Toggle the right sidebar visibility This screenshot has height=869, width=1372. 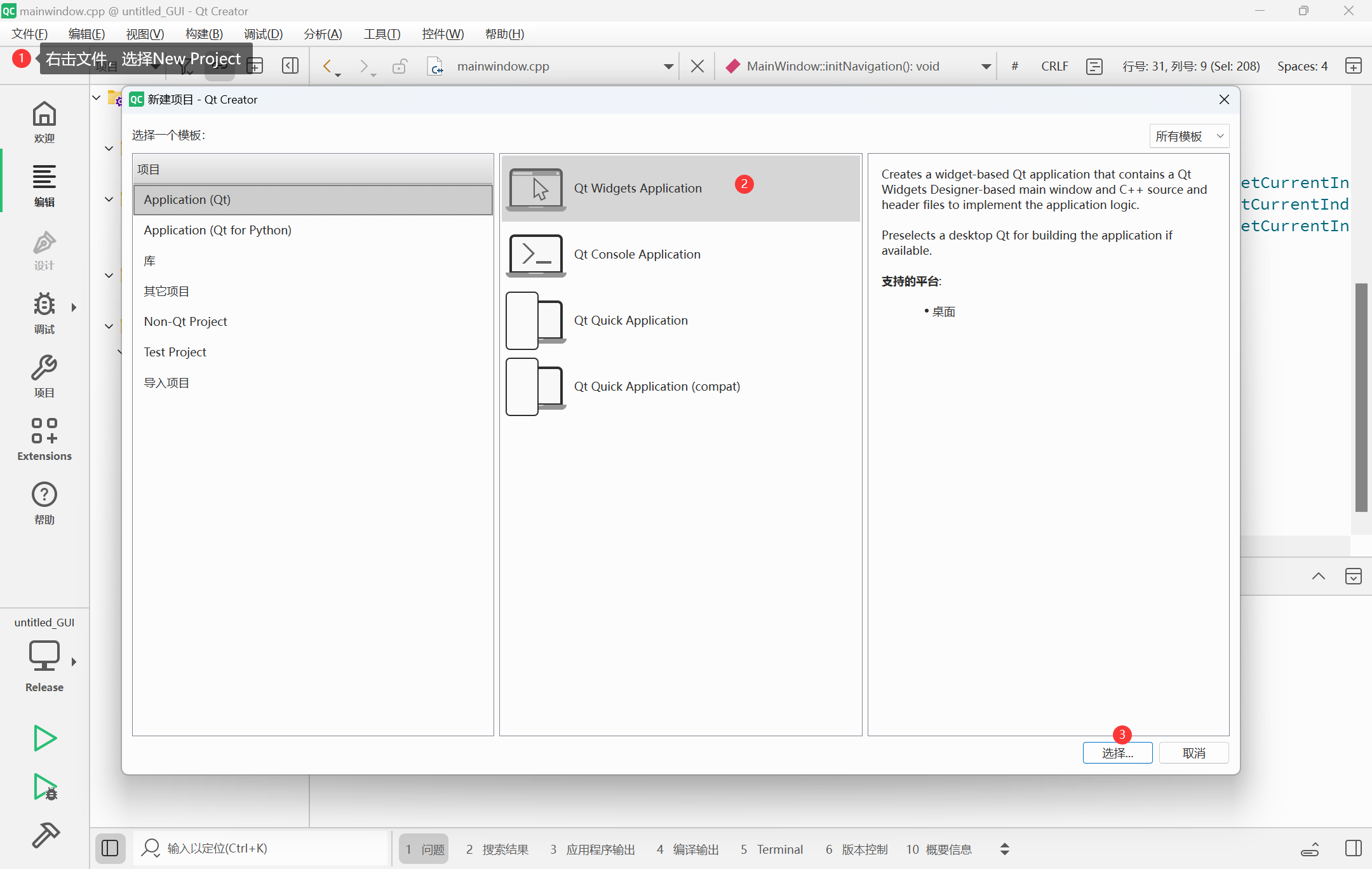1353,848
